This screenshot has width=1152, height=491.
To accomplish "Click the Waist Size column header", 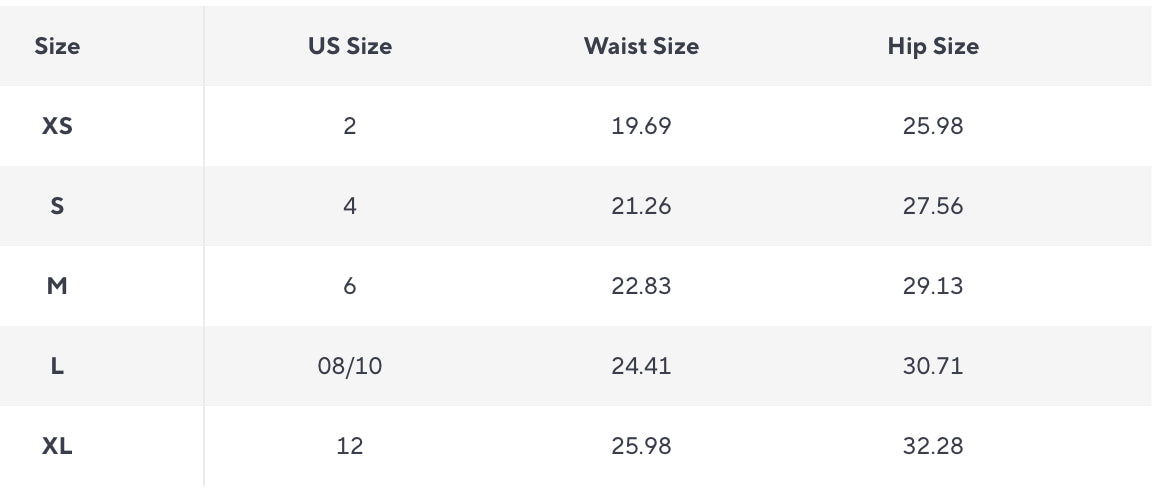I will (x=641, y=46).
